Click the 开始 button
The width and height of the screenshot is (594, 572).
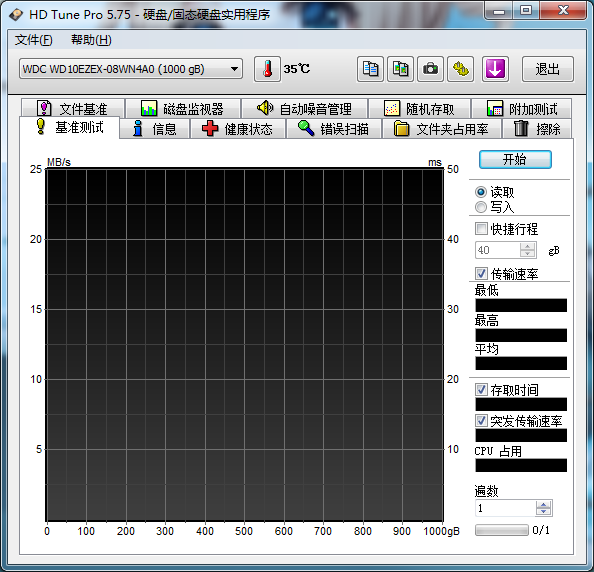[x=515, y=159]
